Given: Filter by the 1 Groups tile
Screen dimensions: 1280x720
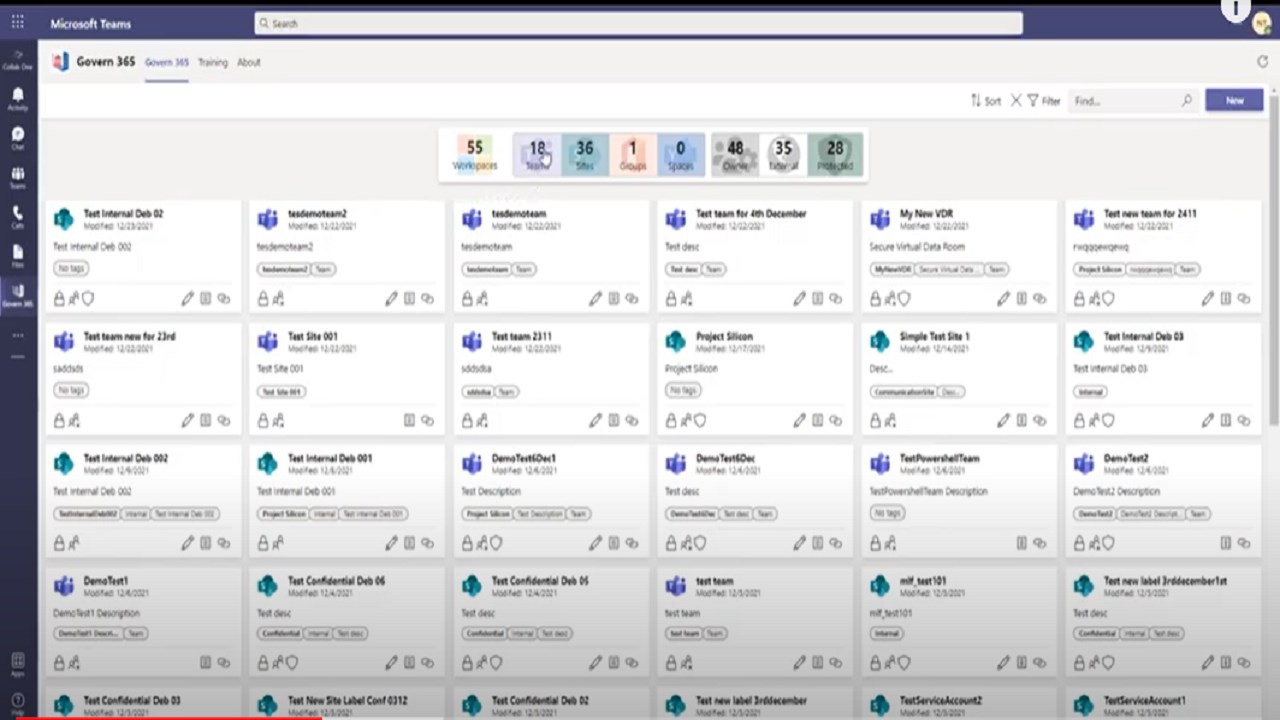Looking at the screenshot, I should [x=632, y=154].
